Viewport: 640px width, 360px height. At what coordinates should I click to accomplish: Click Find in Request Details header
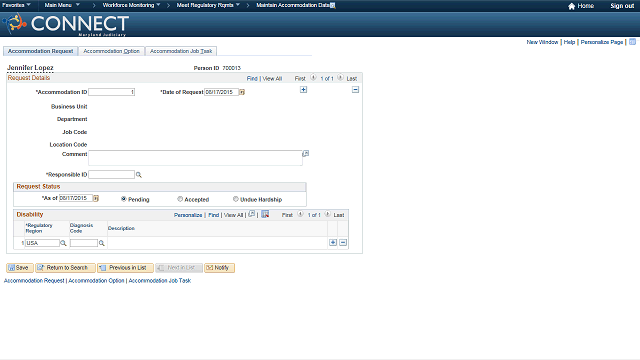click(x=252, y=78)
